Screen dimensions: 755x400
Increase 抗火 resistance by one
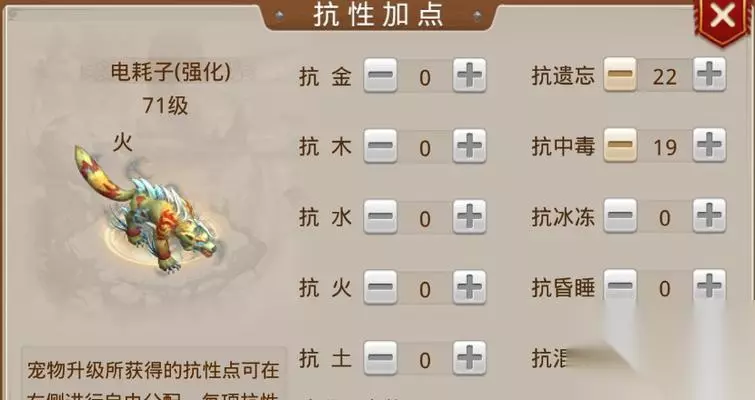coord(469,287)
